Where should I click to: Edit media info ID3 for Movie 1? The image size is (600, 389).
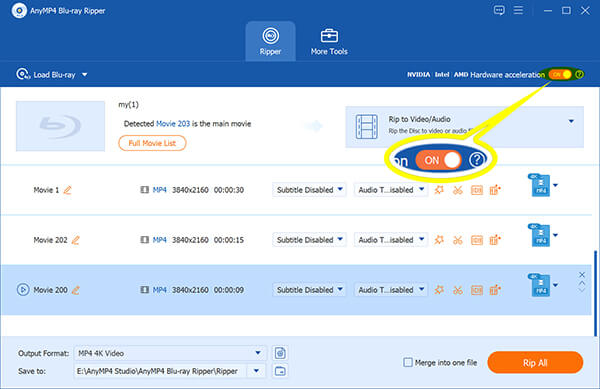[476, 190]
